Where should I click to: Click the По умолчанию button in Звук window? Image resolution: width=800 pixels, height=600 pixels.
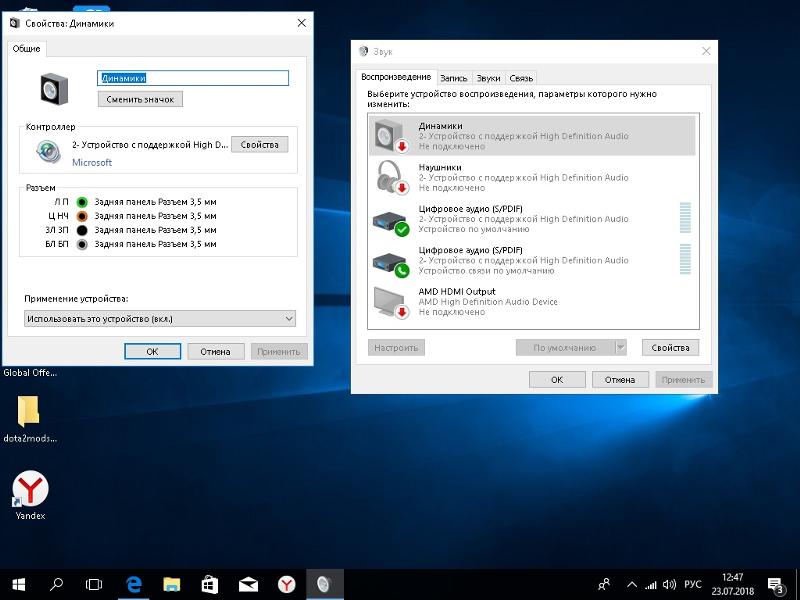[565, 347]
